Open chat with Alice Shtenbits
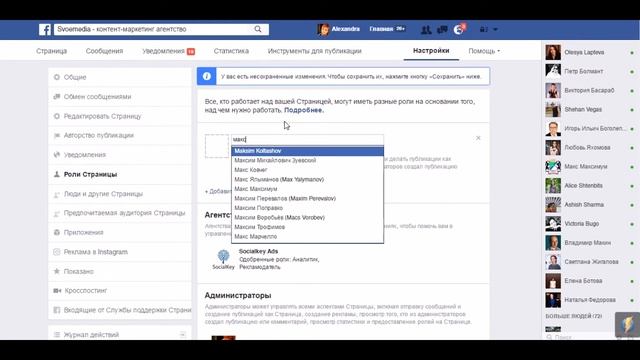The height and width of the screenshot is (360, 640). (590, 186)
